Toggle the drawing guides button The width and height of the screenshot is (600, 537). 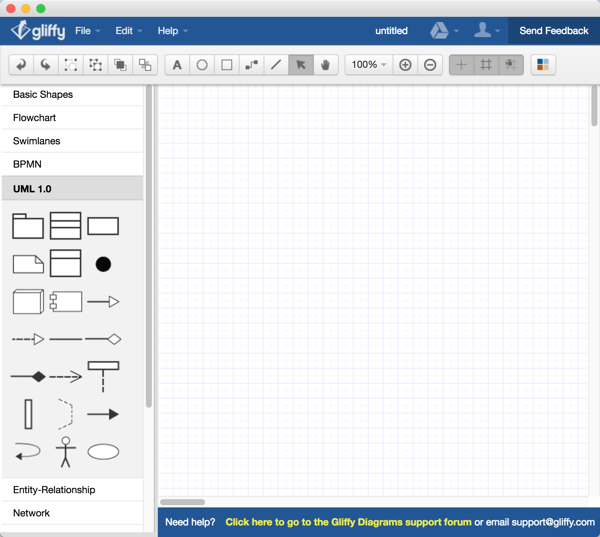461,65
